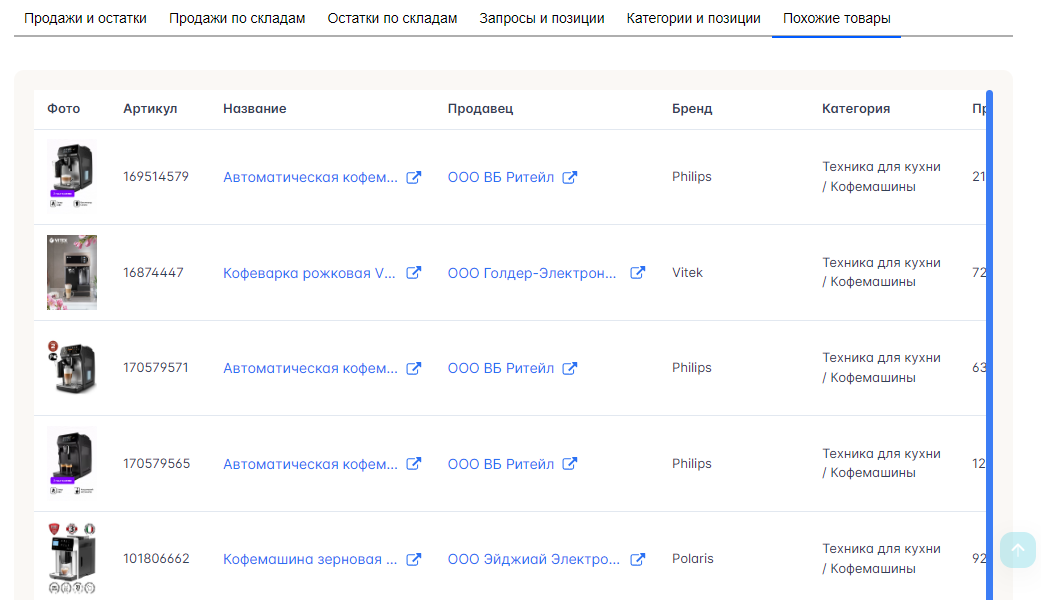Open seller ООО ВБ Ритейл in row 170579565
The width and height of the screenshot is (1041, 600).
[501, 464]
